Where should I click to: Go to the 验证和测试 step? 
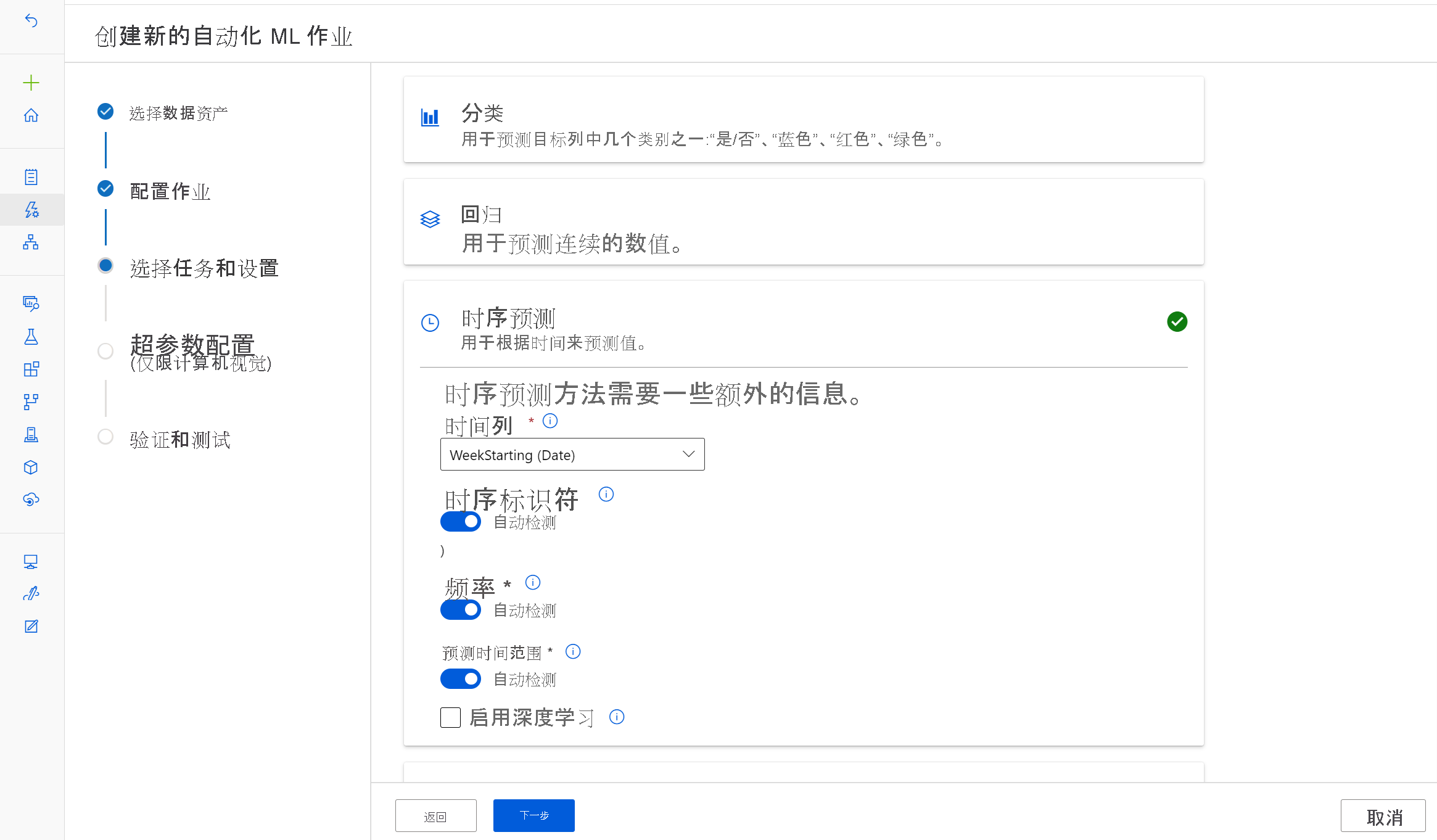(180, 440)
